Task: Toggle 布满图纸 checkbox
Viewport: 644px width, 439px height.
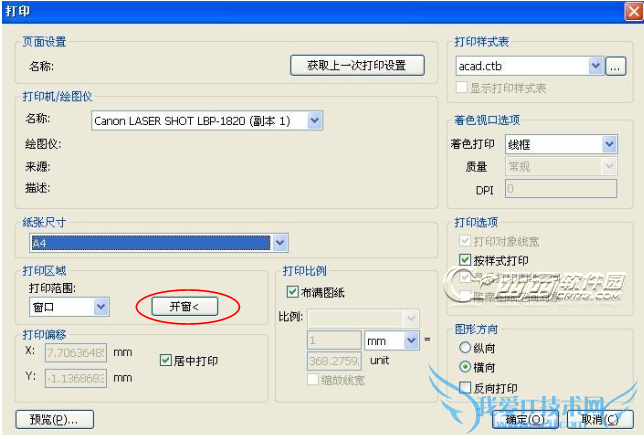Action: (292, 292)
